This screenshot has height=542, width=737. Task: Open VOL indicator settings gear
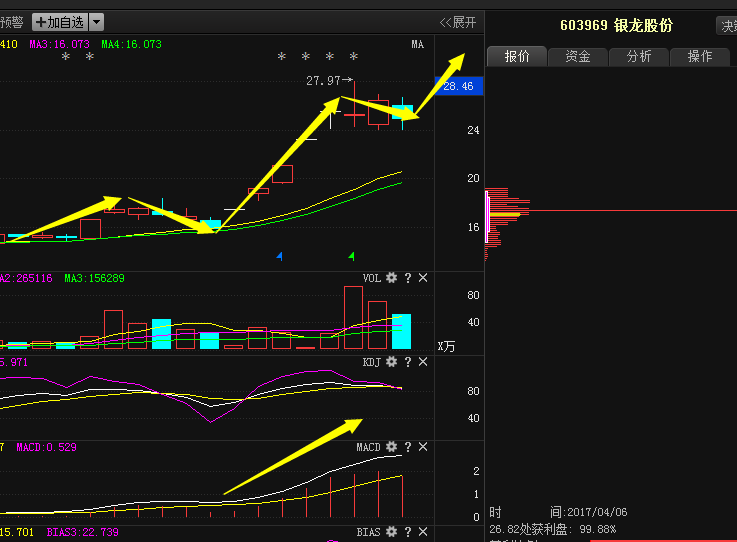click(x=391, y=278)
